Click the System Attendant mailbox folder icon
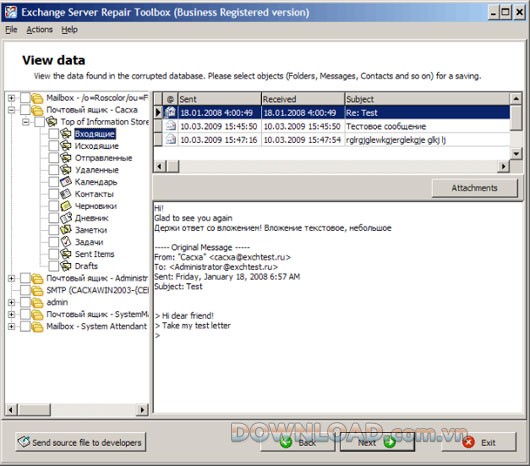Image resolution: width=530 pixels, height=466 pixels. click(37, 326)
